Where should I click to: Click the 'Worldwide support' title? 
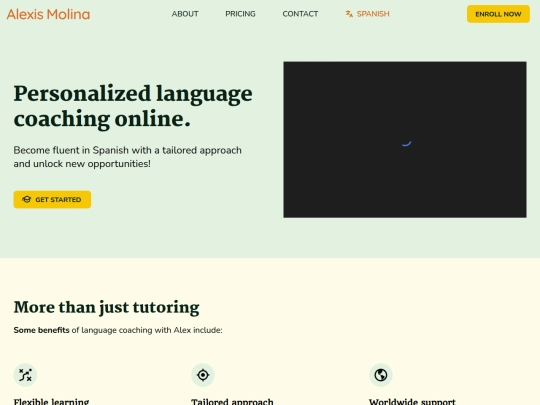412,402
